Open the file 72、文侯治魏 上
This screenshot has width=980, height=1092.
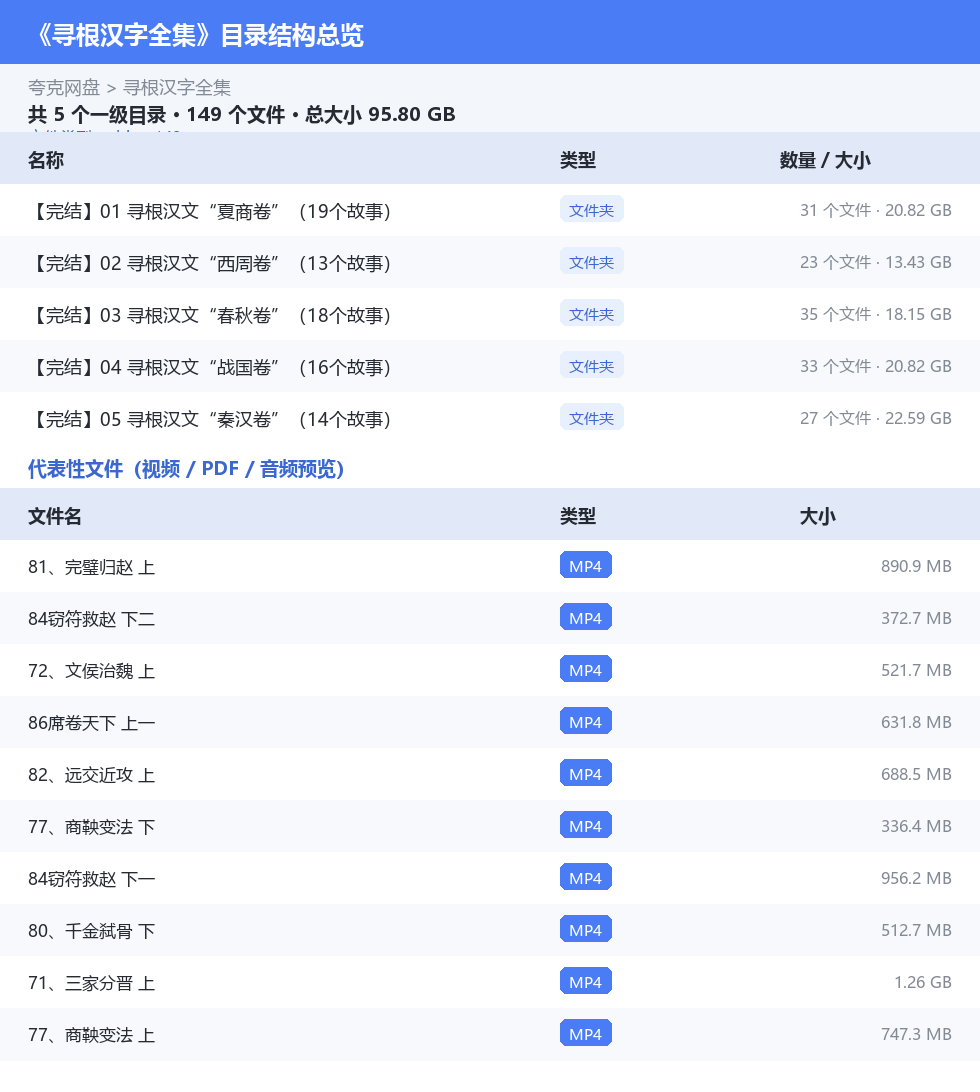pos(91,671)
